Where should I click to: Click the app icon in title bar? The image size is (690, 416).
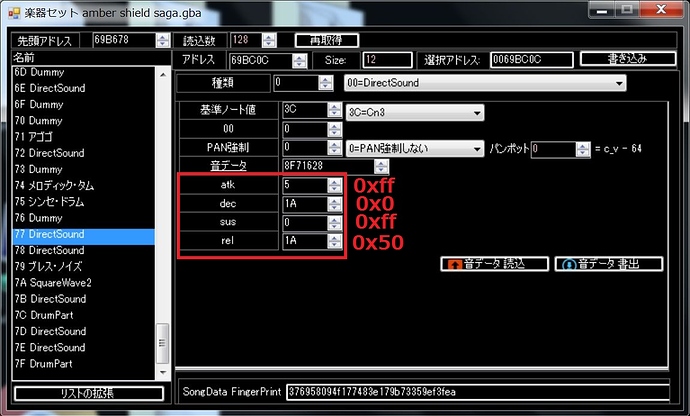pos(14,13)
